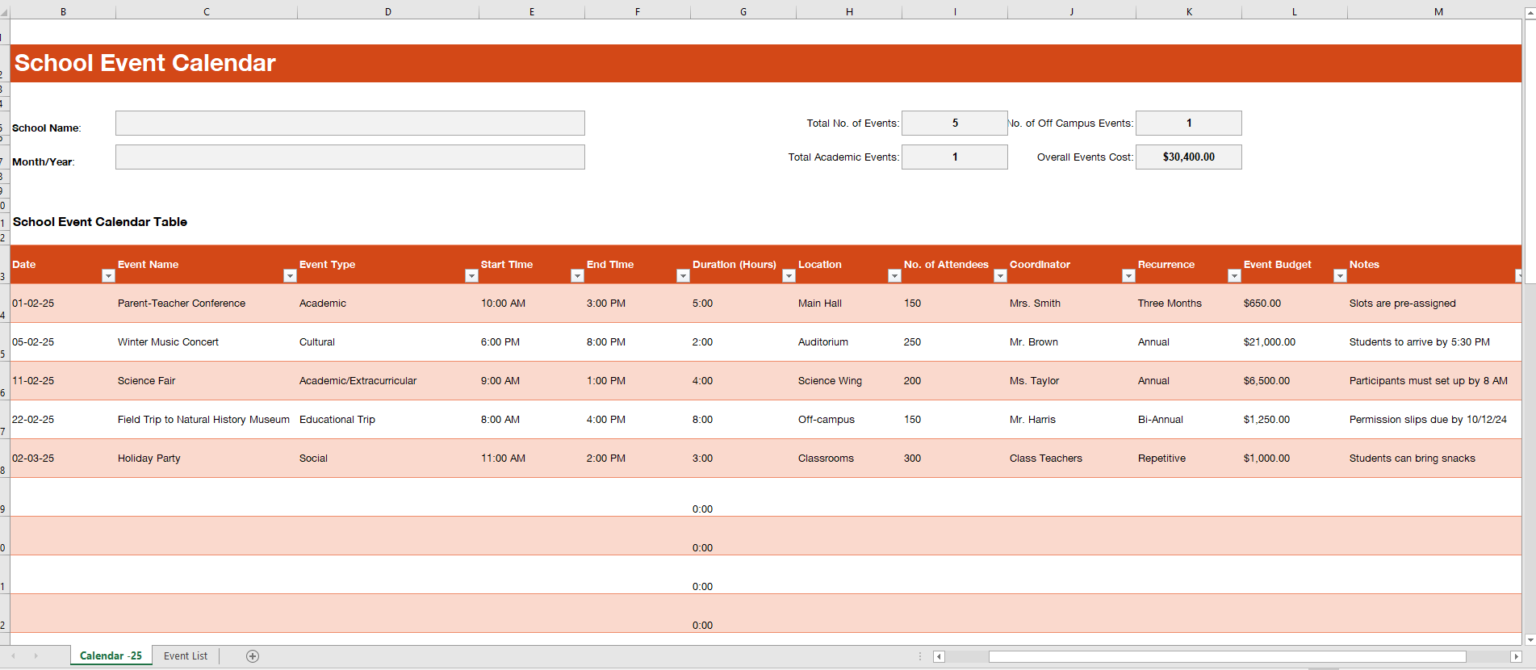Select column M by clicking its header
Image resolution: width=1536 pixels, height=670 pixels.
[1438, 11]
